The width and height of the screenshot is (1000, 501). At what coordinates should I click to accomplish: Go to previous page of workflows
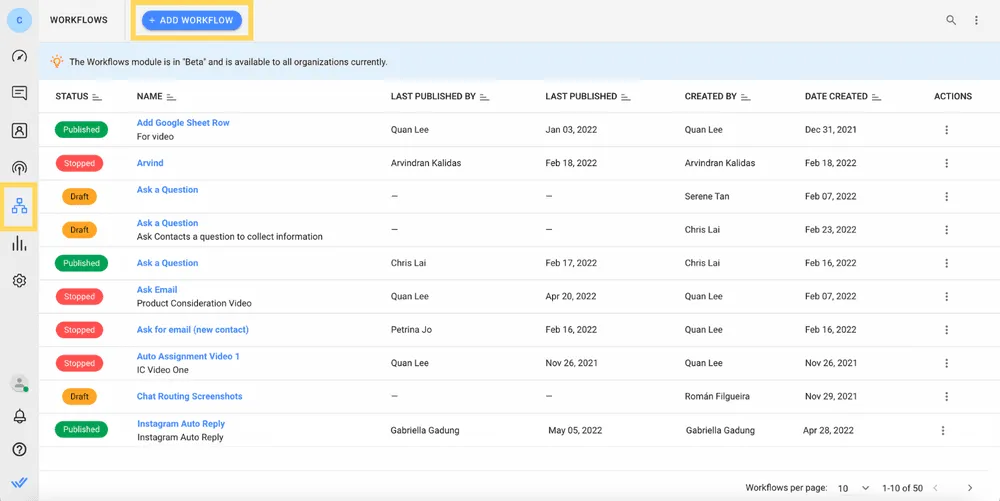click(936, 488)
